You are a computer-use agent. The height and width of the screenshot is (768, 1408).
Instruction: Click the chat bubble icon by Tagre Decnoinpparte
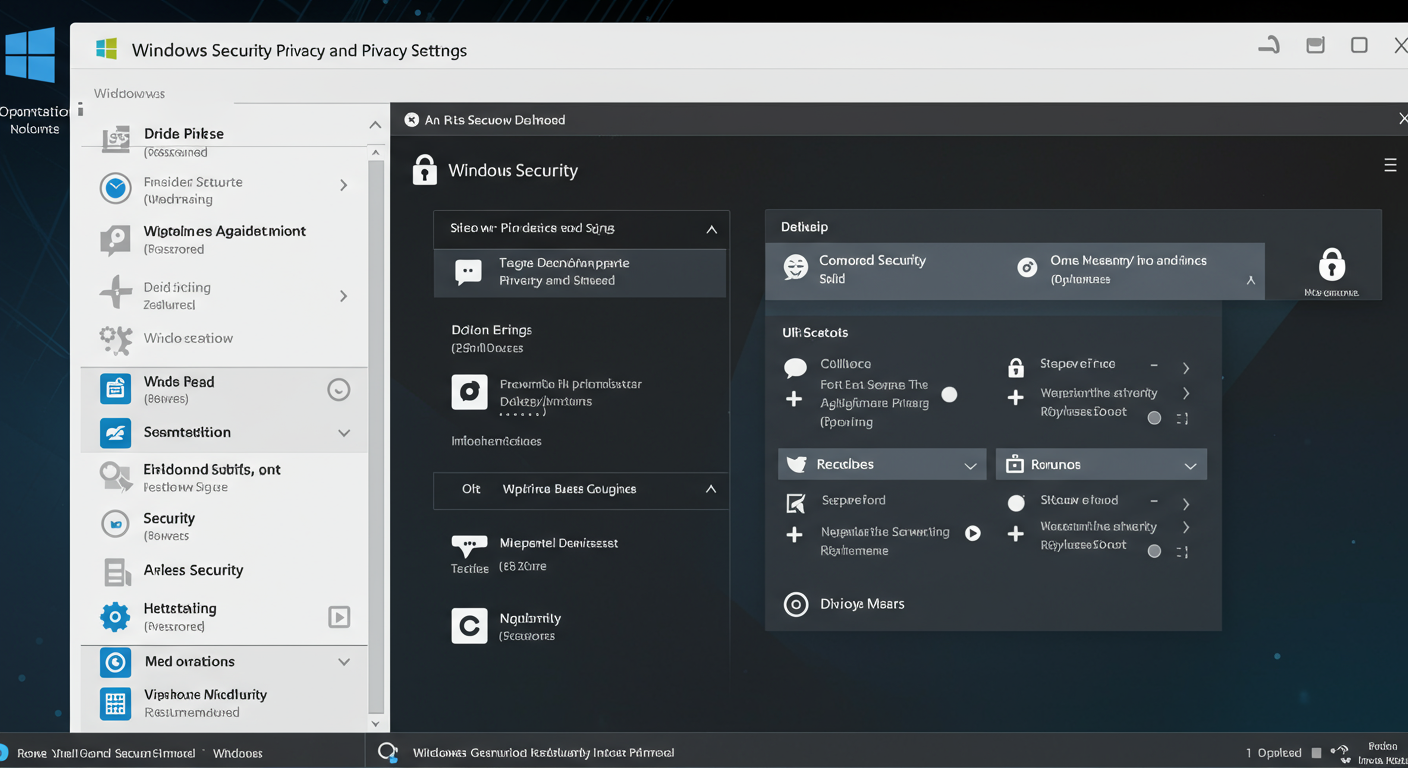pyautogui.click(x=468, y=272)
